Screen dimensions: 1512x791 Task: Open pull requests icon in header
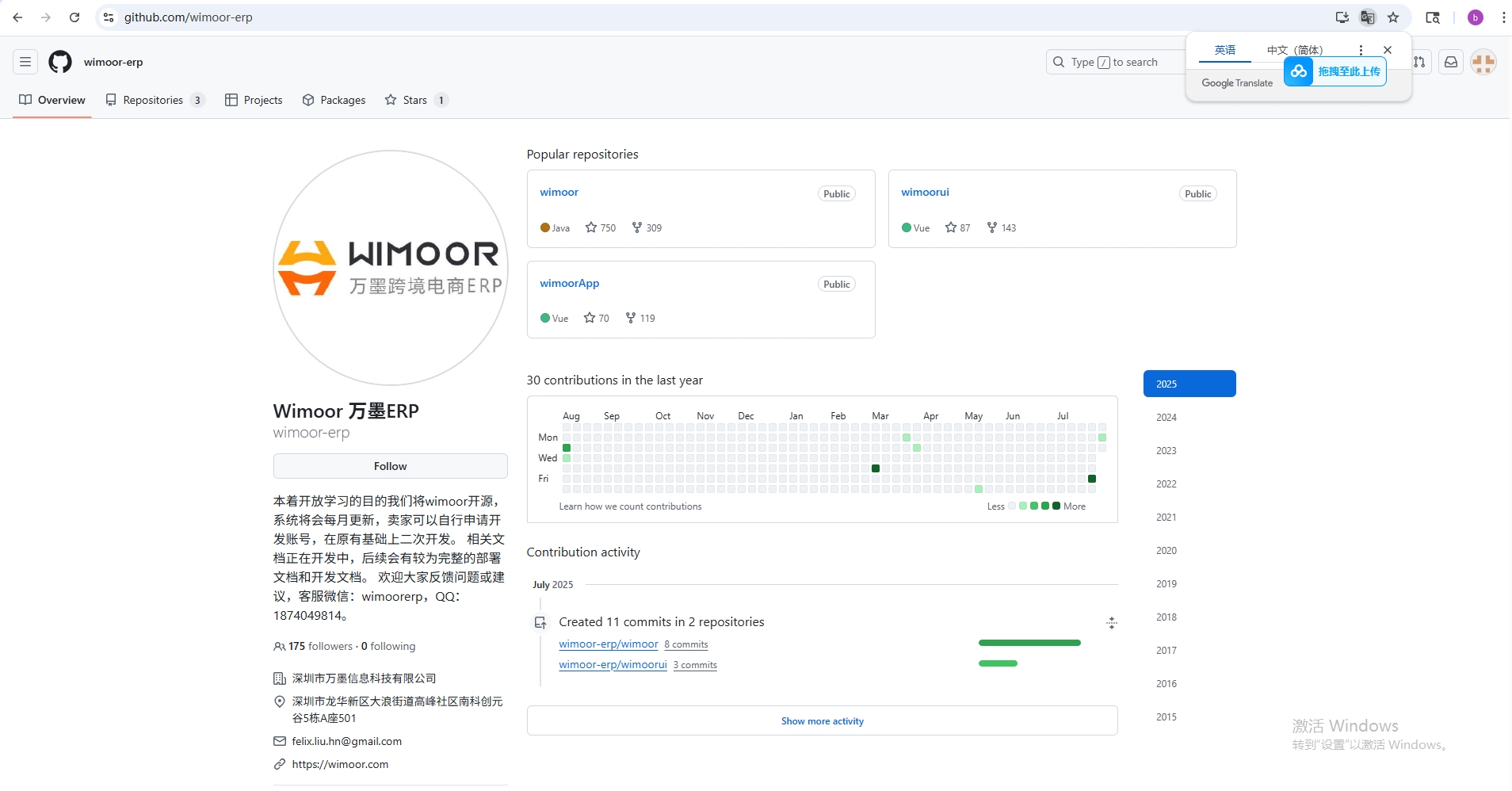pyautogui.click(x=1420, y=62)
